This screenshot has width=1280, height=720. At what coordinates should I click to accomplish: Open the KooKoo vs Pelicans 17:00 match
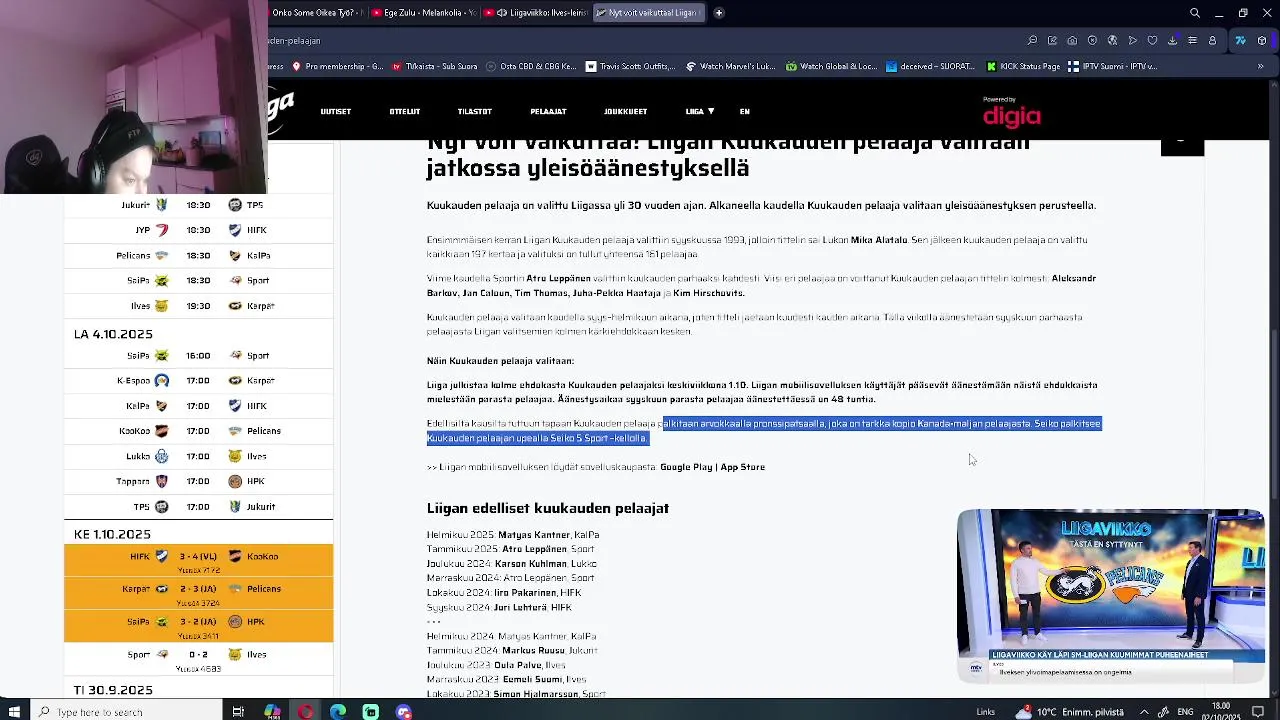coord(198,431)
